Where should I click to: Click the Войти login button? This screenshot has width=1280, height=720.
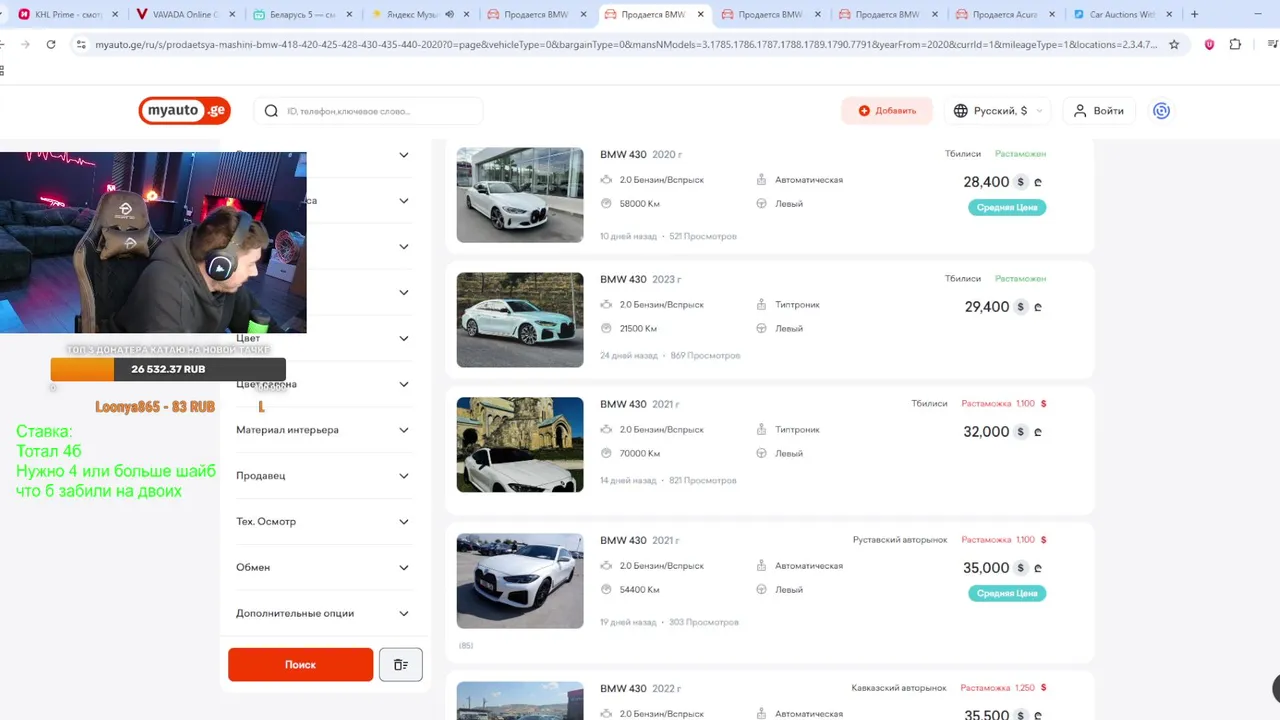click(x=1098, y=111)
